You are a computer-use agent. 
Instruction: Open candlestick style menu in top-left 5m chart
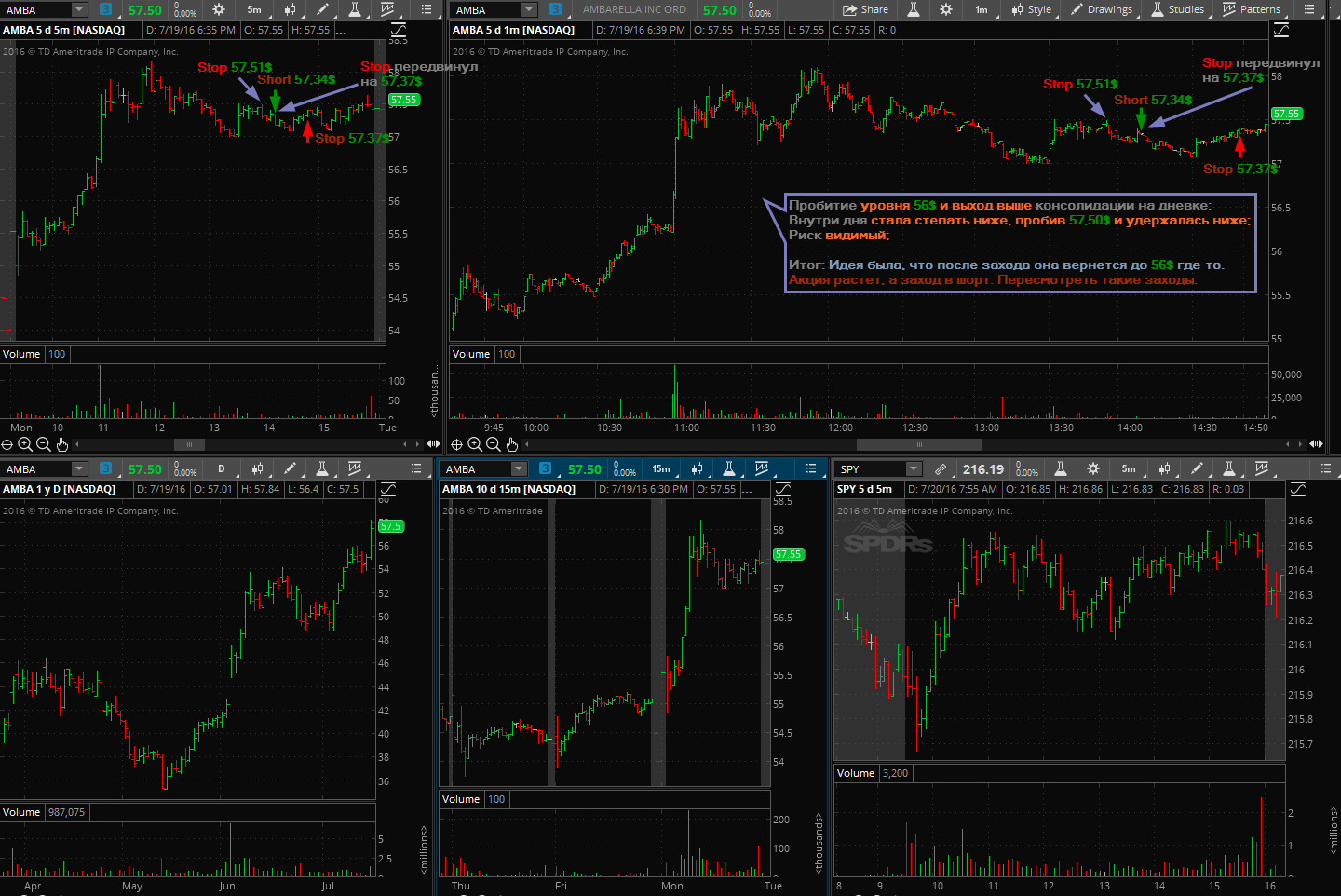pyautogui.click(x=290, y=9)
